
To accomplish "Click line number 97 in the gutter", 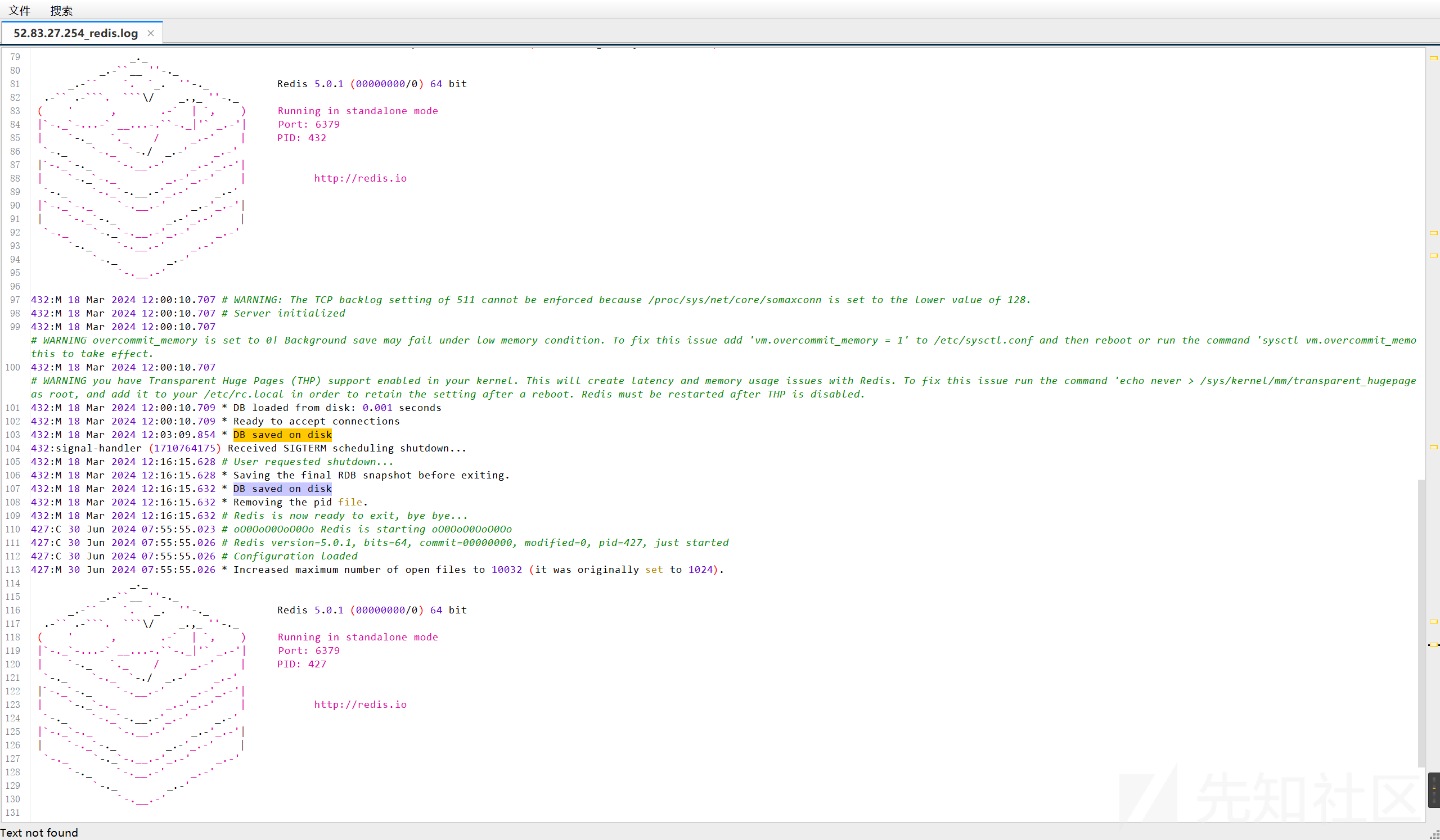I will click(x=15, y=300).
